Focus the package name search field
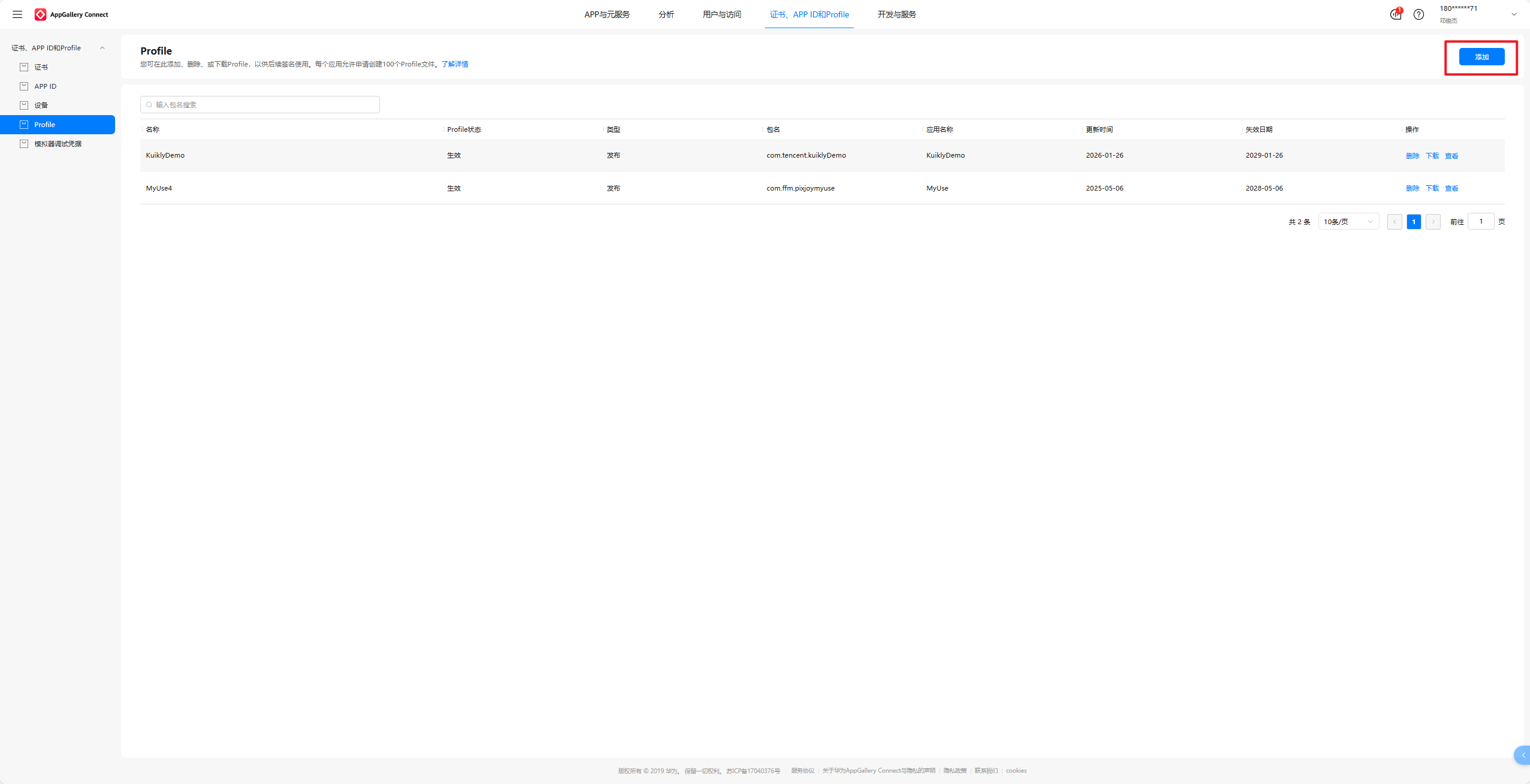Viewport: 1530px width, 784px height. coord(260,105)
